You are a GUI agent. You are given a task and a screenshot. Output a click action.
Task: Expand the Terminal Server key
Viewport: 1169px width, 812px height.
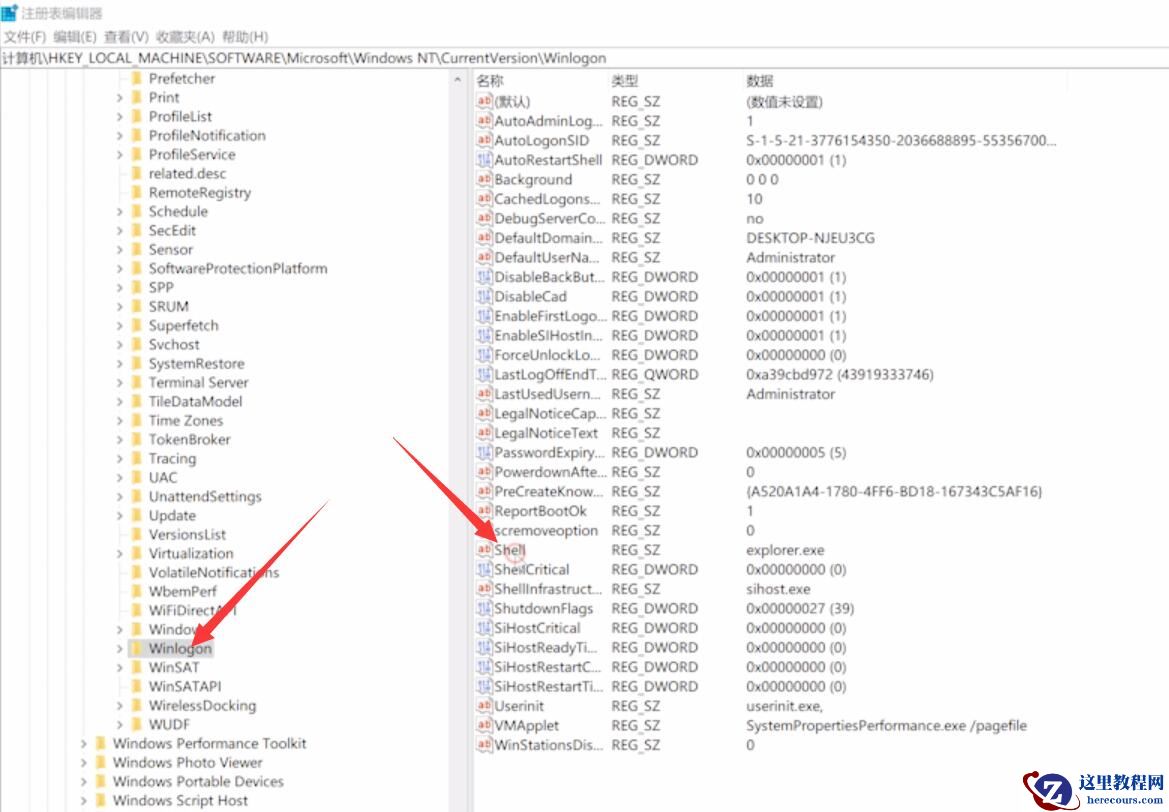[x=119, y=383]
